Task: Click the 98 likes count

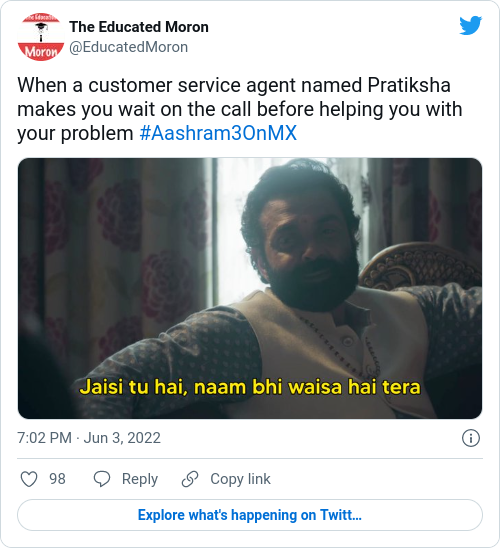Action: (x=57, y=479)
